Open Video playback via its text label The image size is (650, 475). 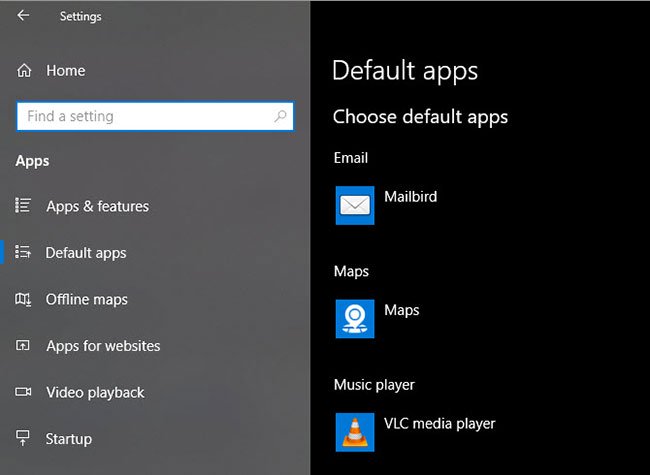pos(95,392)
